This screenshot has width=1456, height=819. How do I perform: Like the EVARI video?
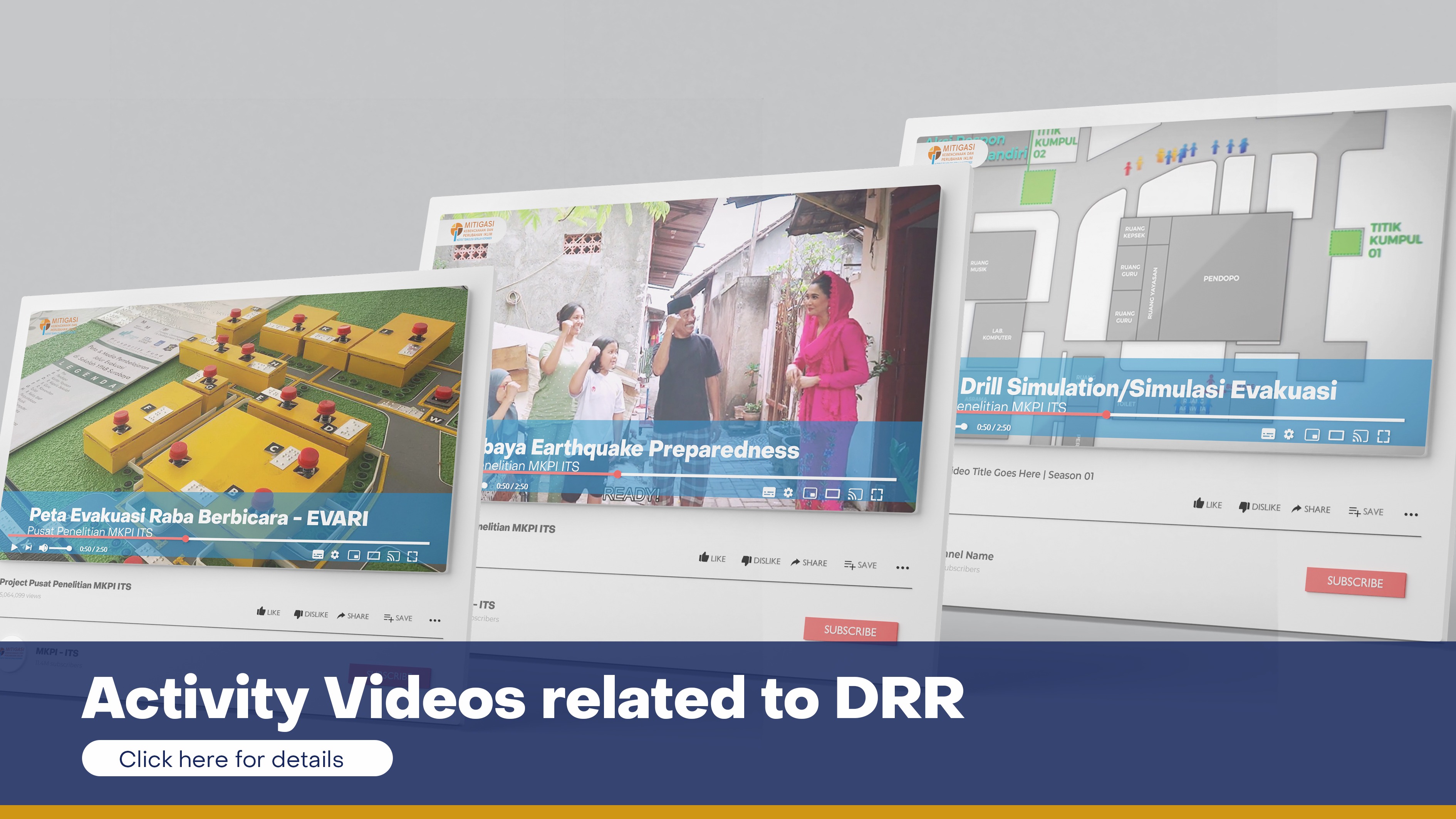click(268, 612)
